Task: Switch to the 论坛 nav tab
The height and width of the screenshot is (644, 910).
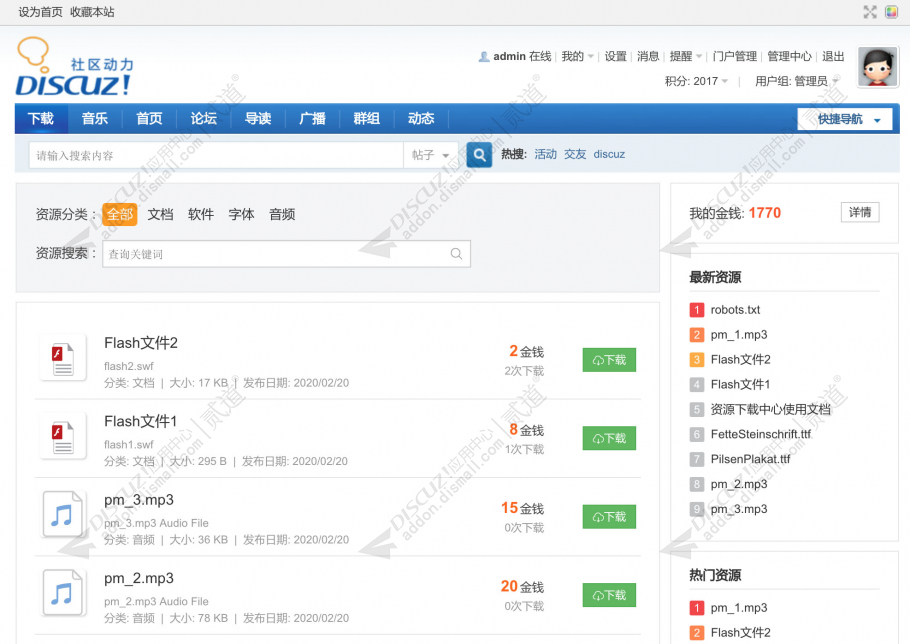Action: [x=204, y=118]
